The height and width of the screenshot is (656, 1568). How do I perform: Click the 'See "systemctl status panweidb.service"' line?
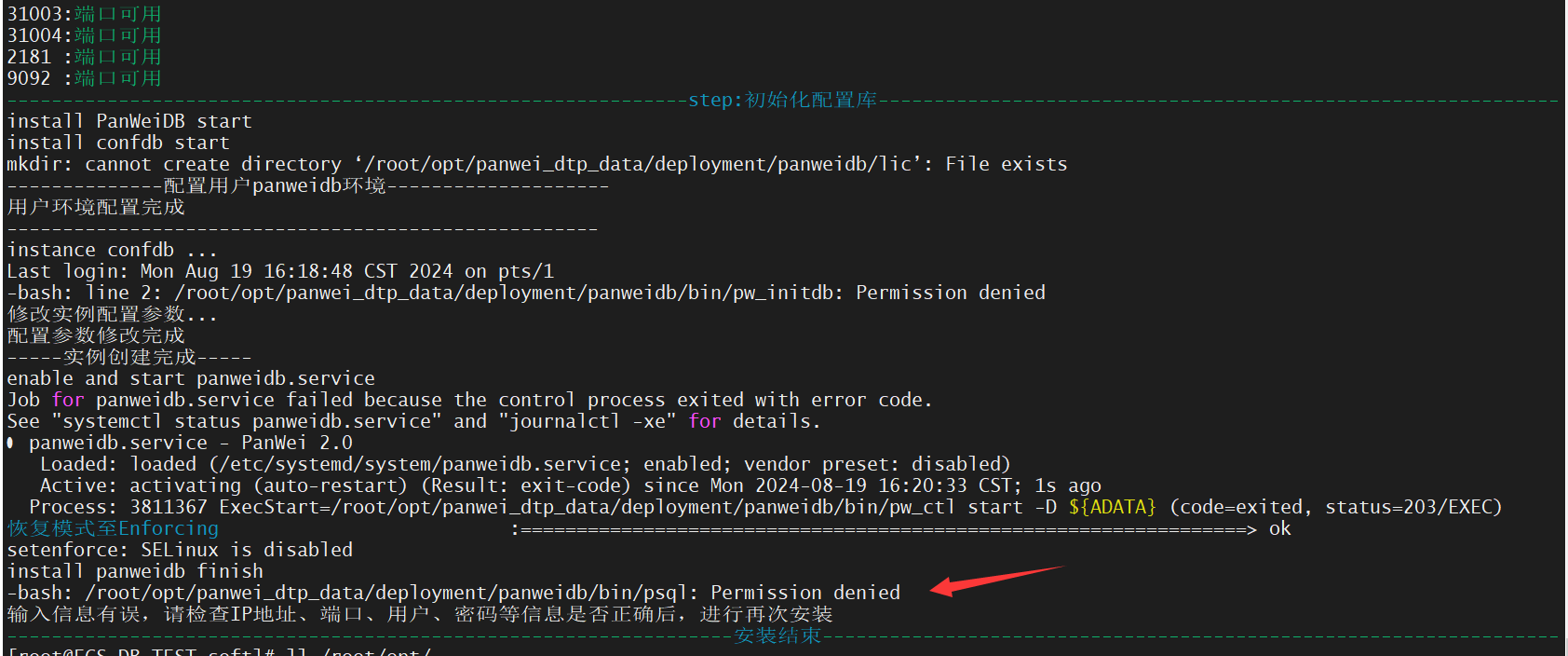pos(414,421)
